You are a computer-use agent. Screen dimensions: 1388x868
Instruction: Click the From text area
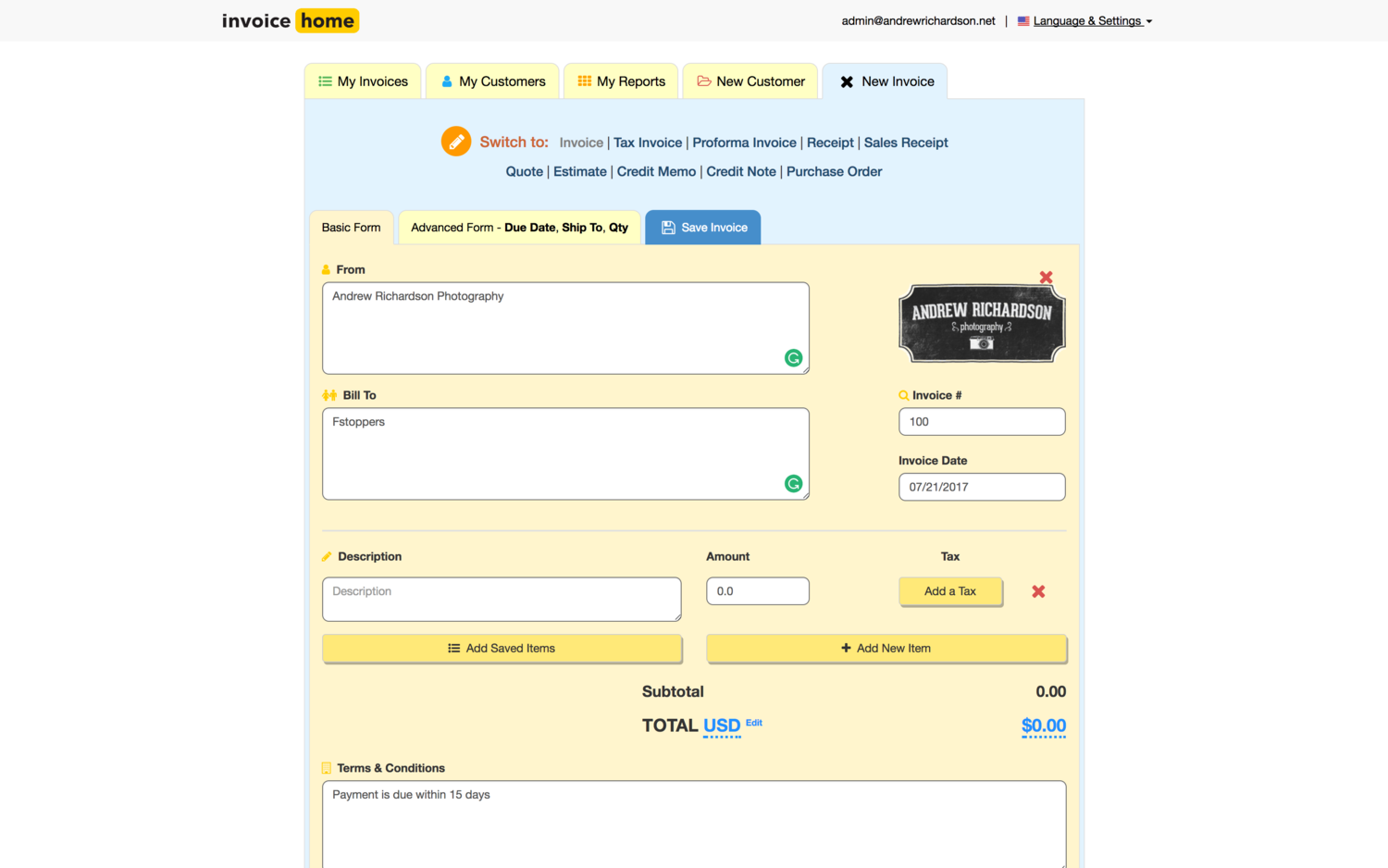(x=565, y=329)
